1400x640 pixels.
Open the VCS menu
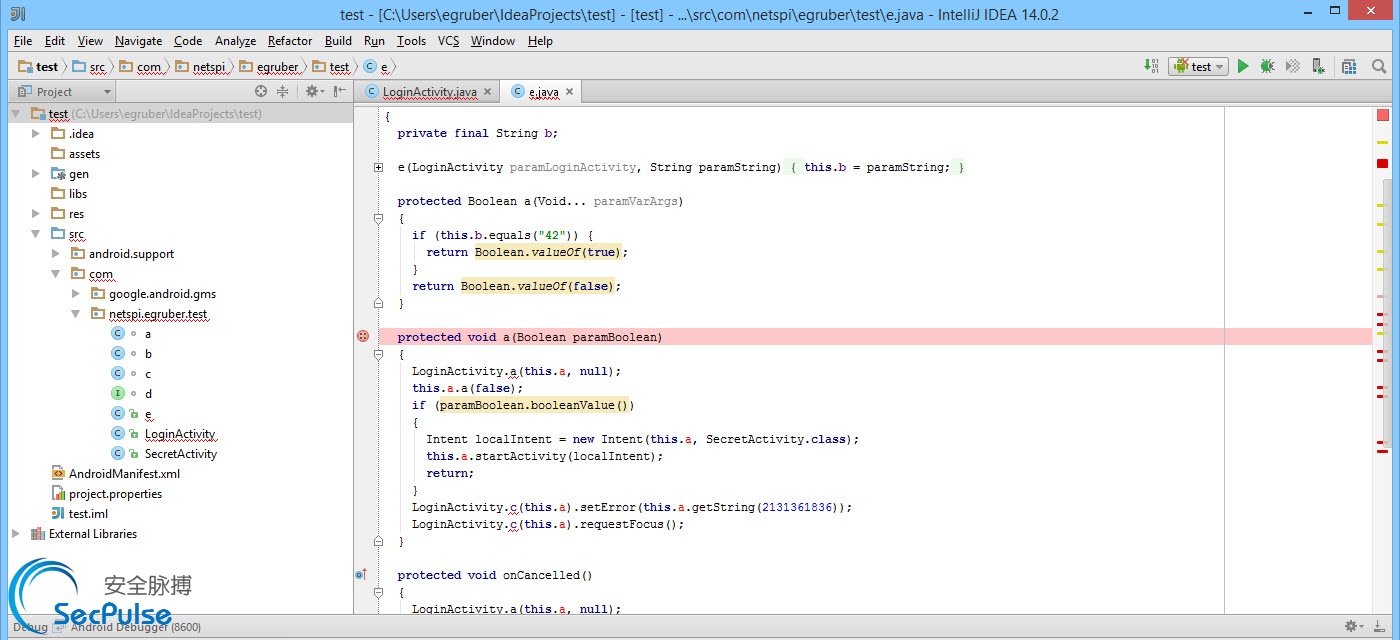click(x=448, y=41)
